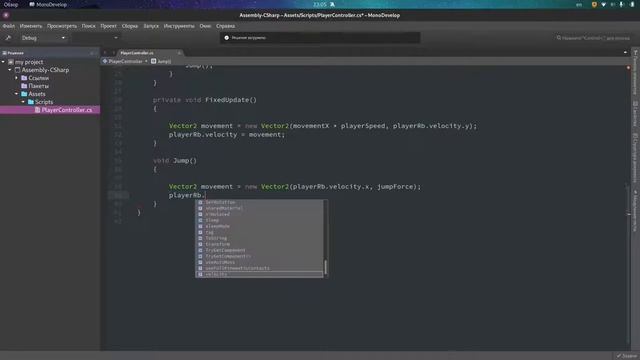Open the Инструменты menu
The image size is (640, 360).
point(179,26)
